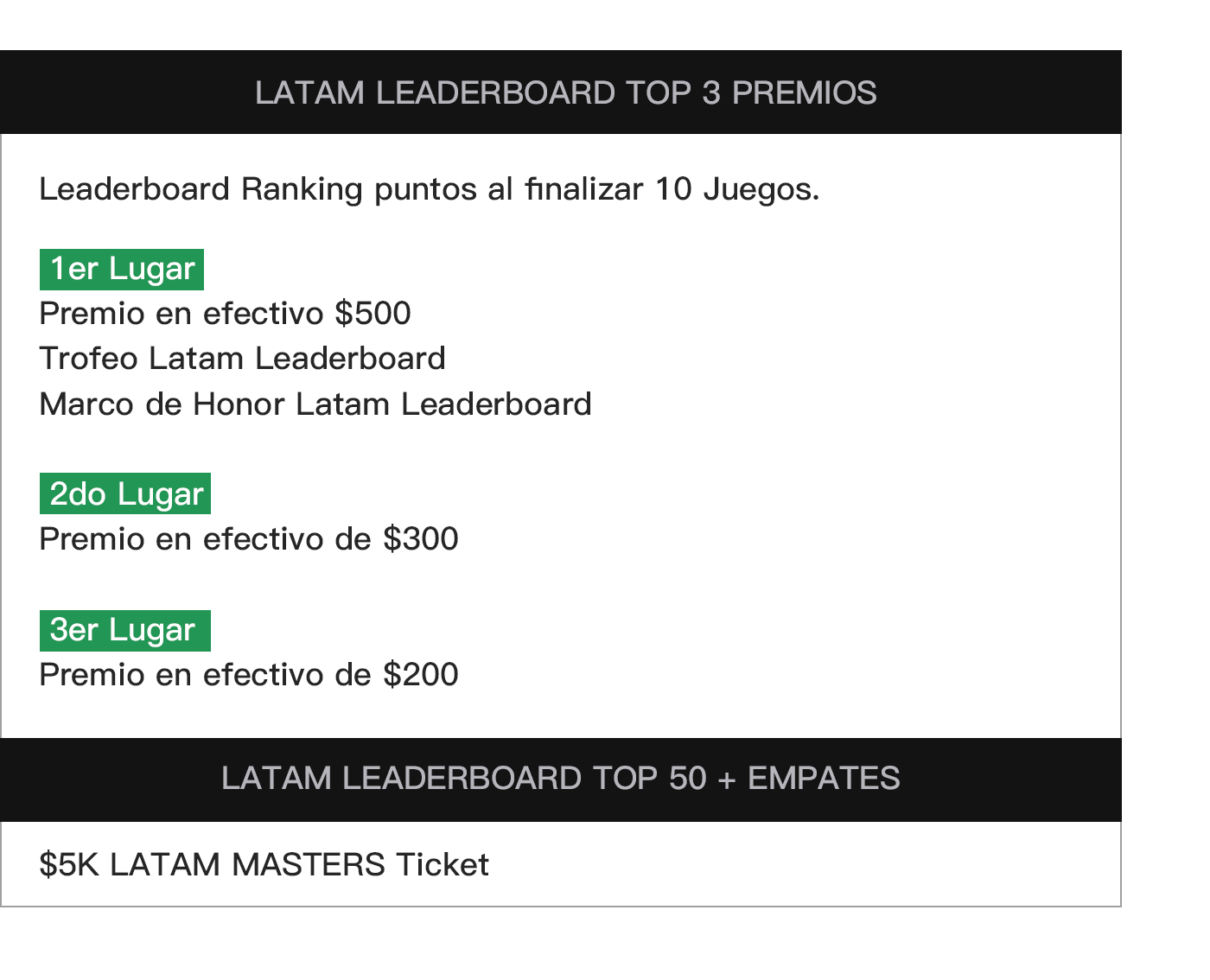1210x980 pixels.
Task: Click Premio en efectivo de $300 line
Action: pos(249,539)
